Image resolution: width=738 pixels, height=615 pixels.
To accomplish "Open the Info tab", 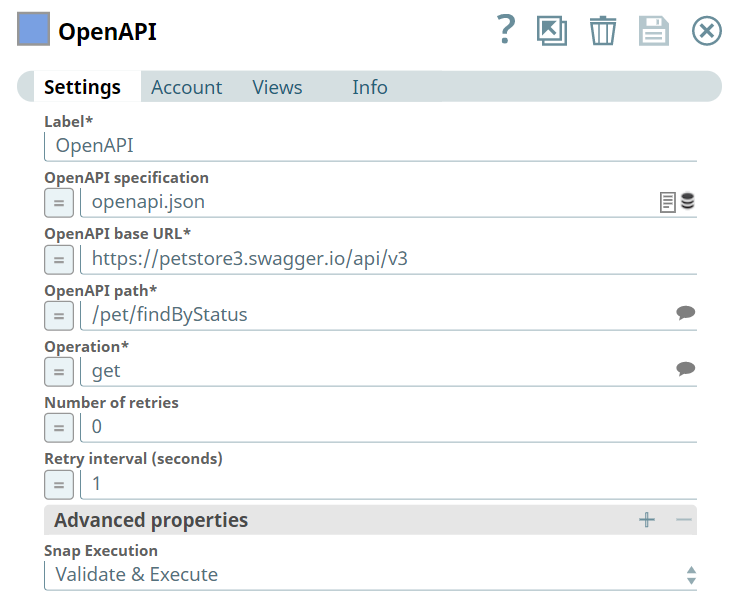I will (369, 88).
